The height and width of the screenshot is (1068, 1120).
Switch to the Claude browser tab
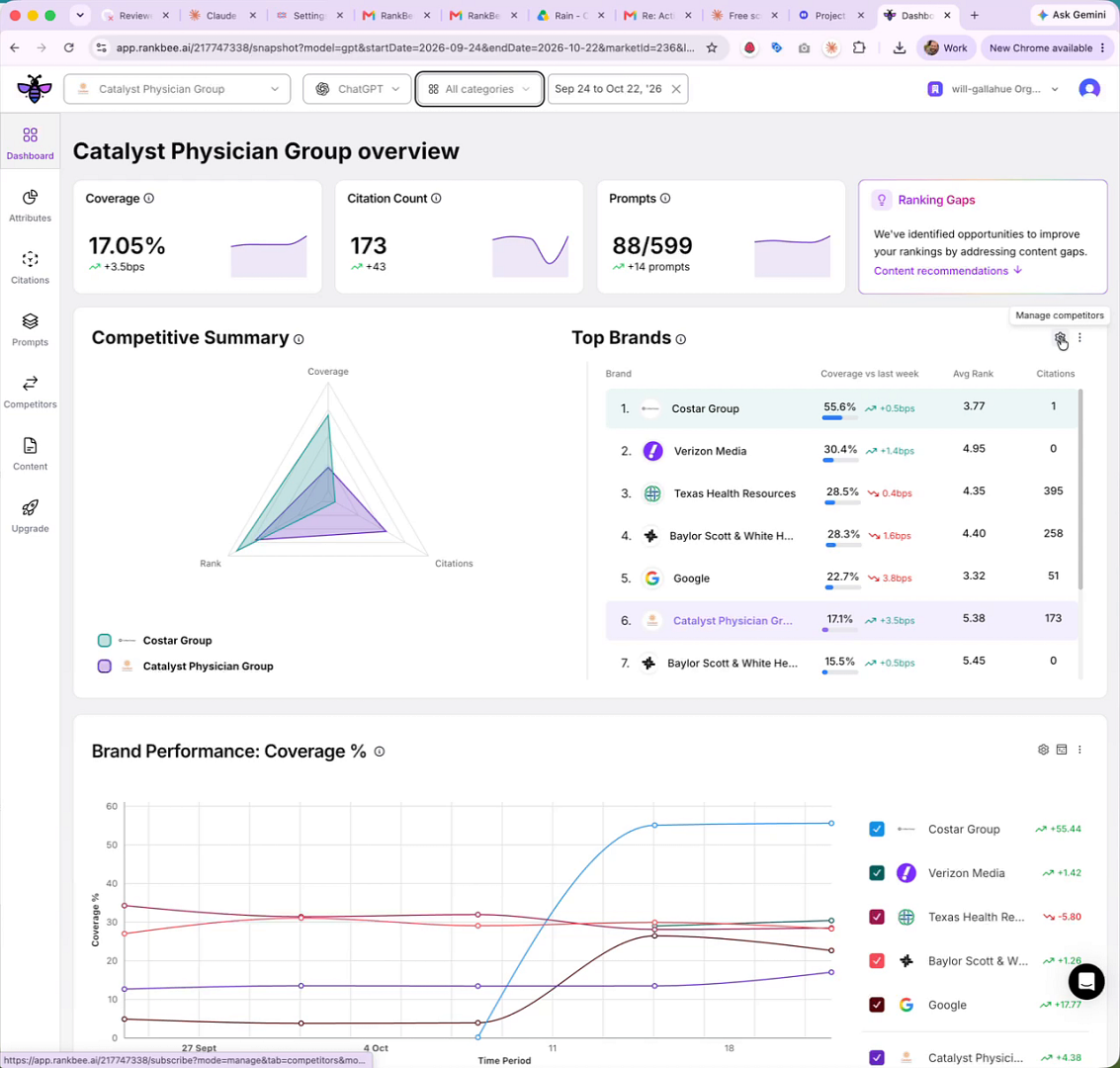tap(222, 15)
